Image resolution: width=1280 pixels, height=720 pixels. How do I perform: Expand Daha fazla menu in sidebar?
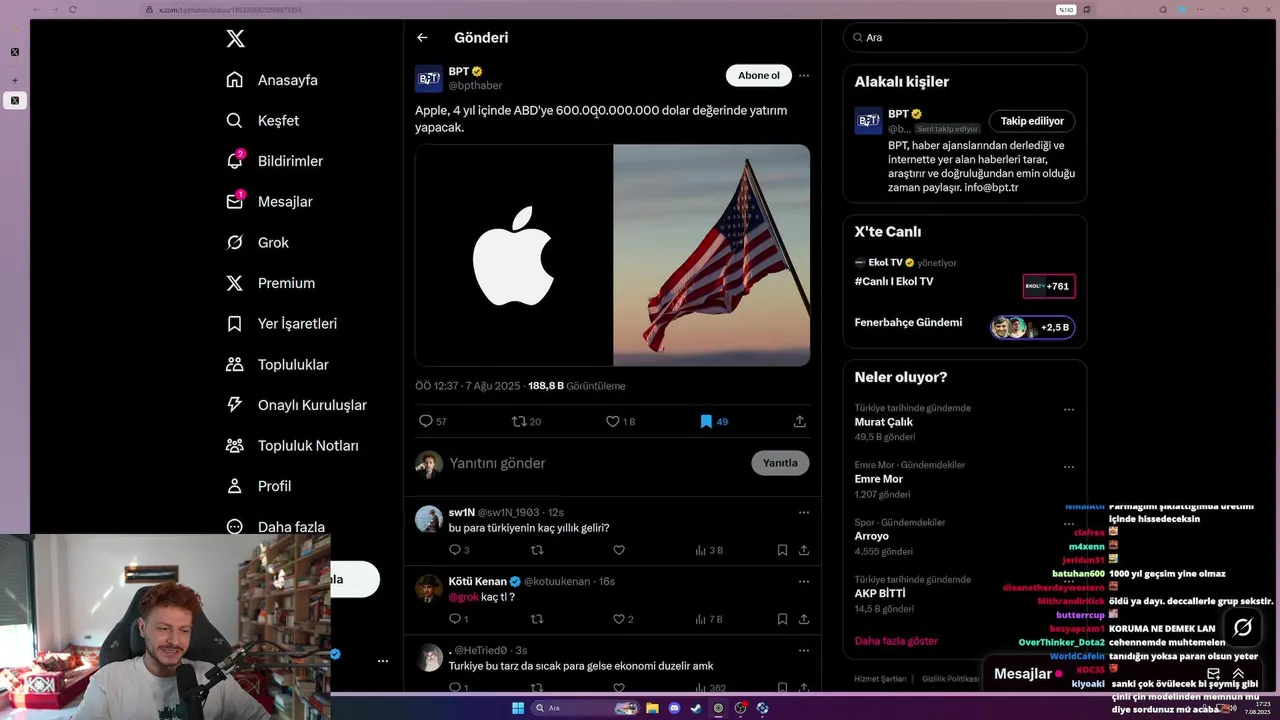pos(276,527)
